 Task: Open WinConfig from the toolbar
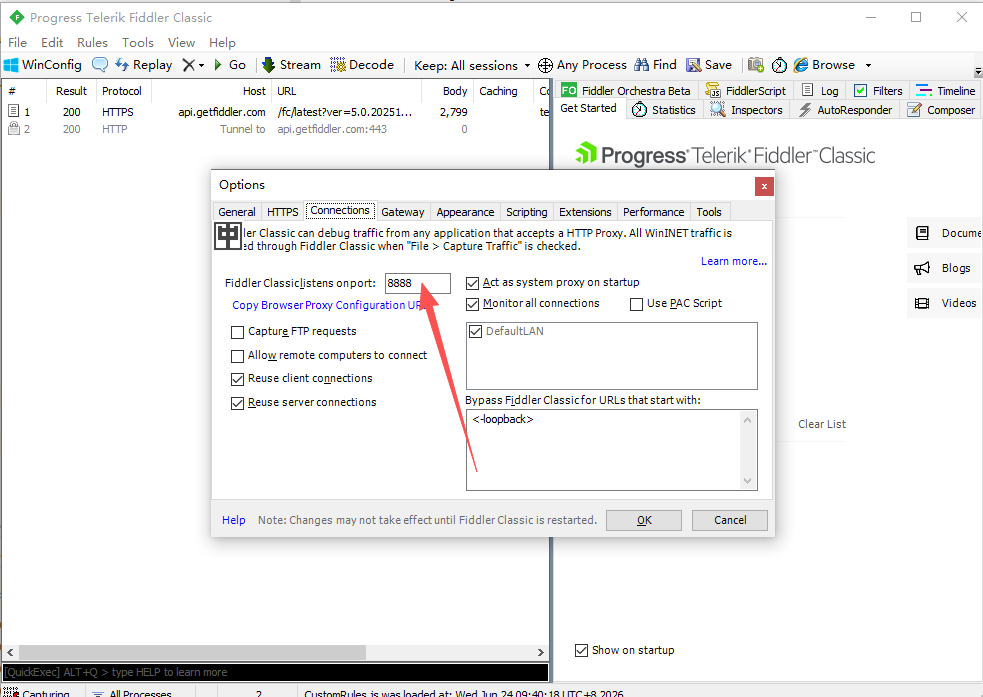tap(43, 65)
